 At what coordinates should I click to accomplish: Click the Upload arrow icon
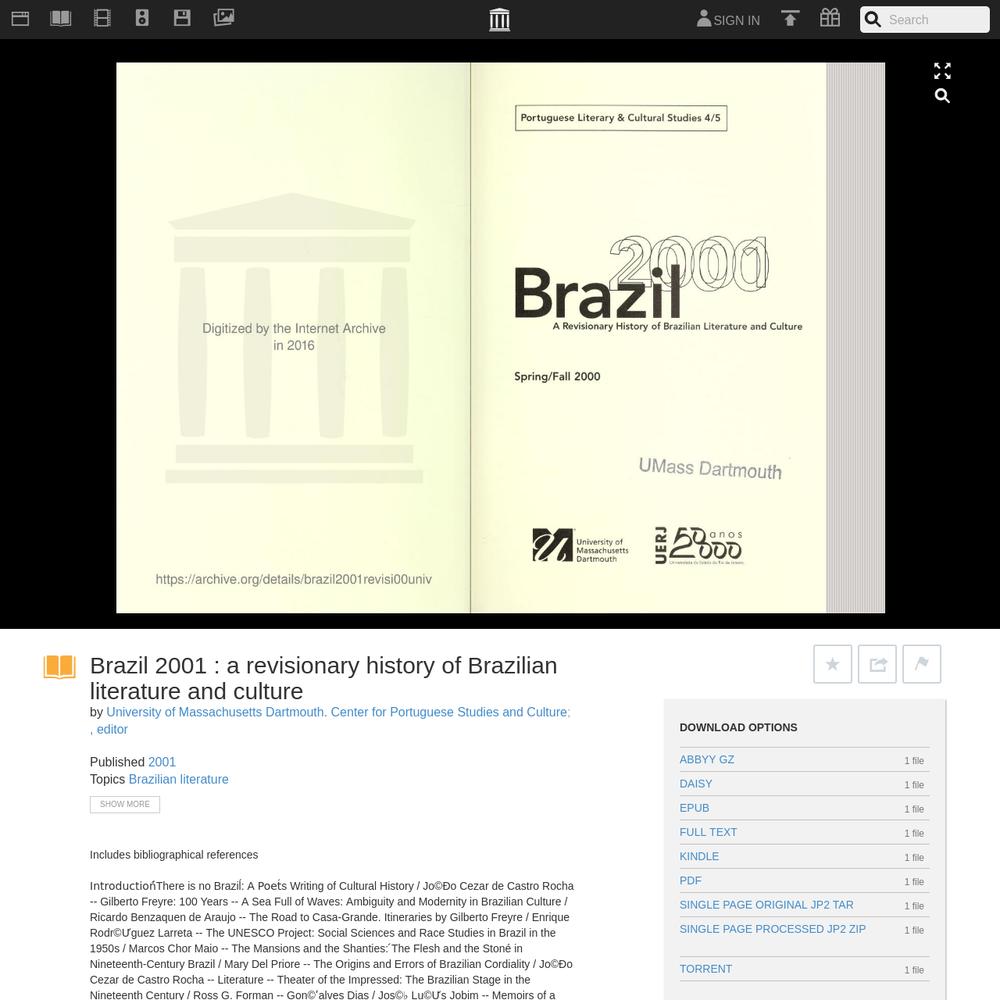[790, 18]
